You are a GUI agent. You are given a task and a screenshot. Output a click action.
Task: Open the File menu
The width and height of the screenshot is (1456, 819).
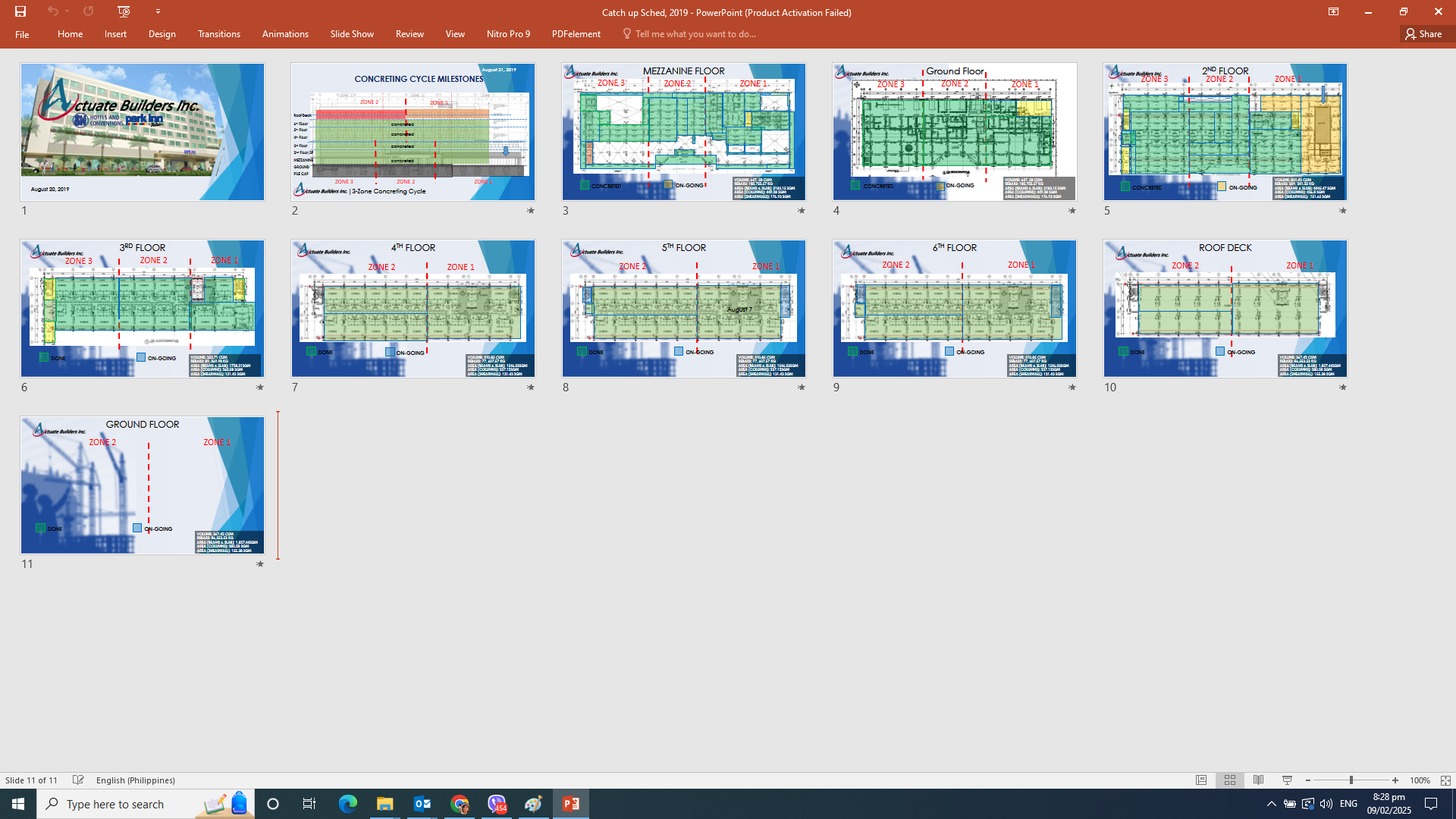point(22,34)
